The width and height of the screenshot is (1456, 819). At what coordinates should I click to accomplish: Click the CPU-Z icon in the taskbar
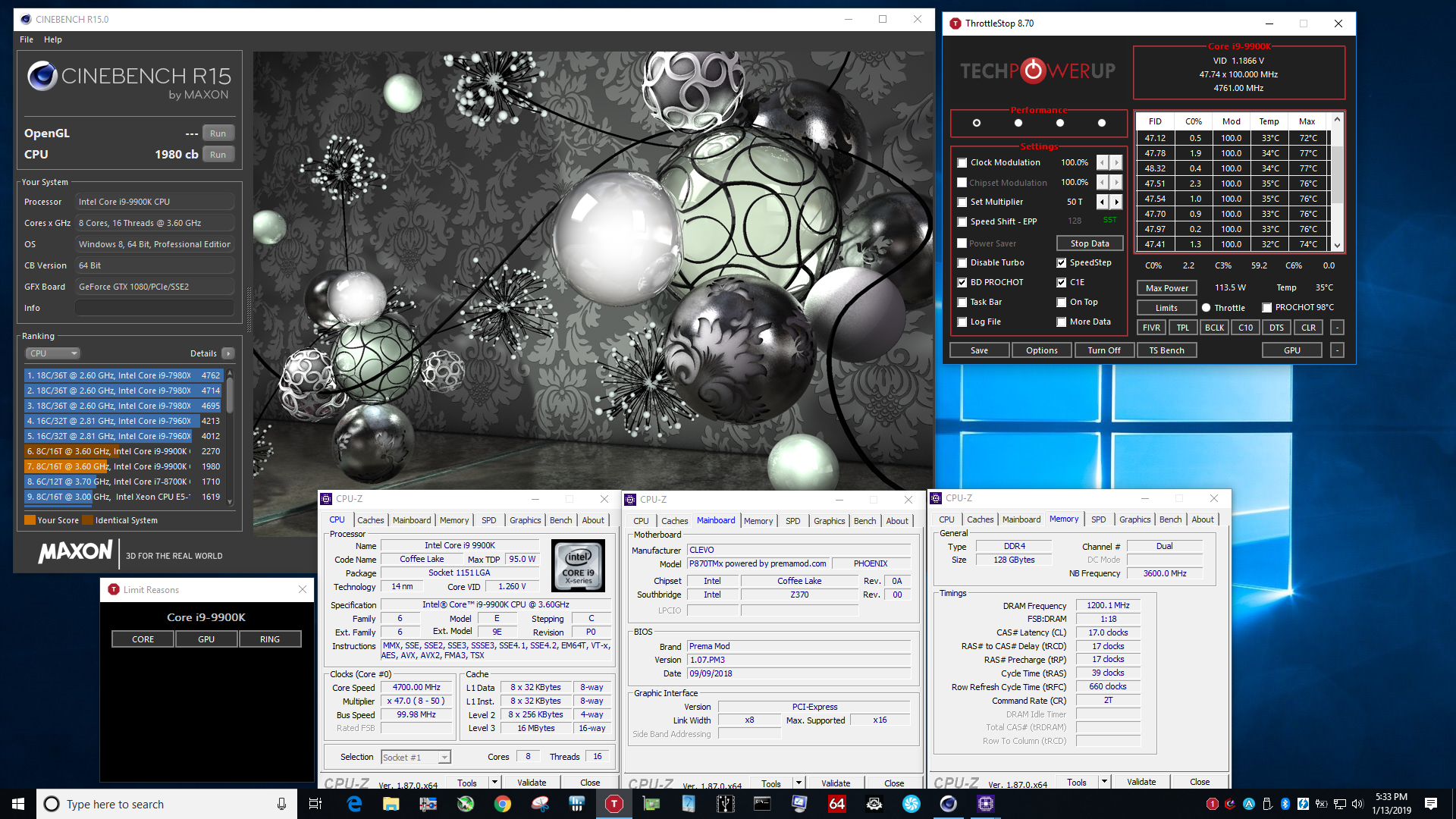coord(985,804)
